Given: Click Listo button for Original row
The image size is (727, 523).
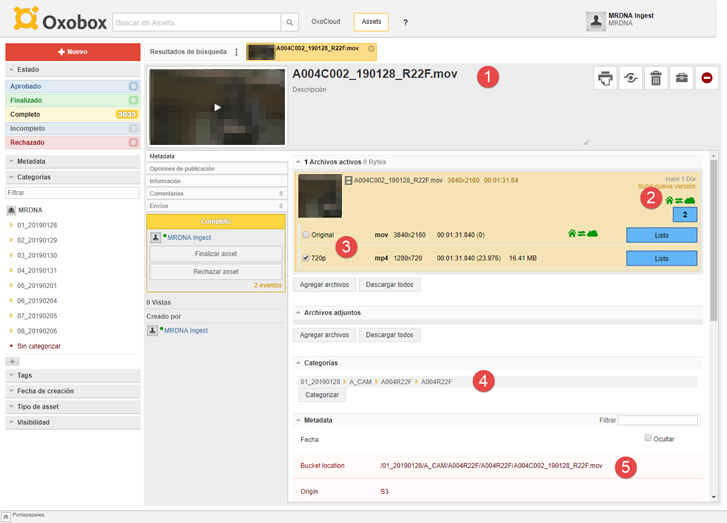Looking at the screenshot, I should pos(662,236).
